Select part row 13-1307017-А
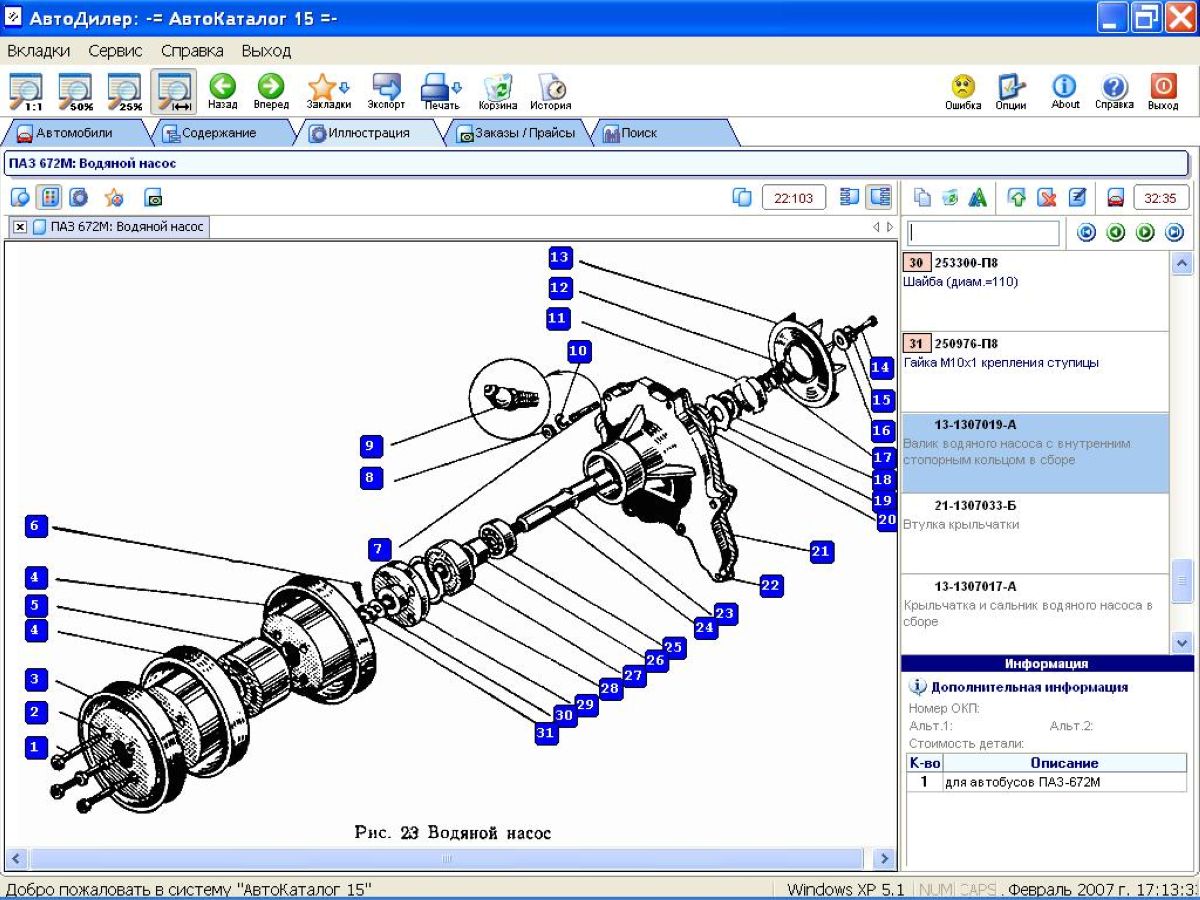 [x=1035, y=614]
